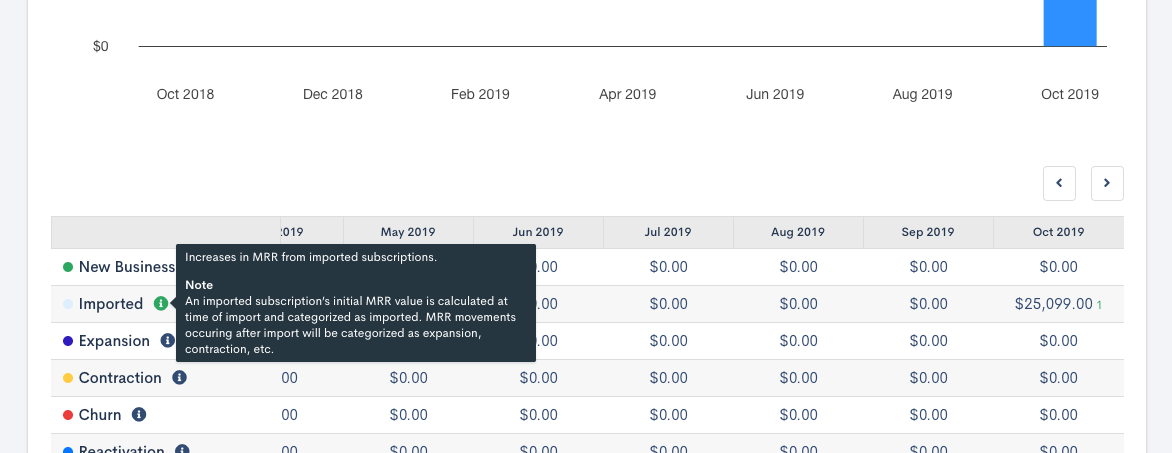The image size is (1172, 453).
Task: Click the Jun 2019 chart axis label
Action: [775, 94]
